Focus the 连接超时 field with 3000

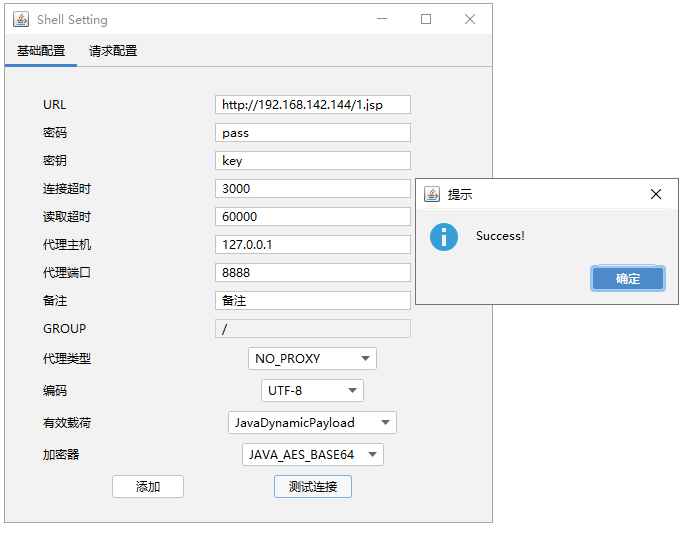pyautogui.click(x=313, y=189)
